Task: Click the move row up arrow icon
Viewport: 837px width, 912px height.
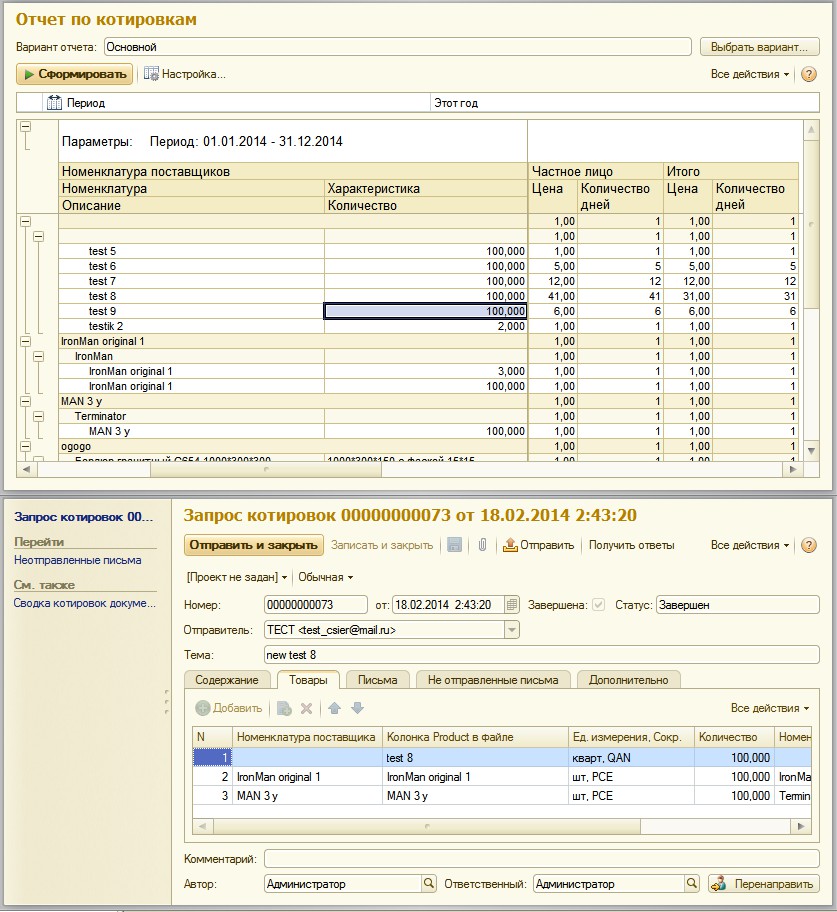Action: tap(334, 708)
